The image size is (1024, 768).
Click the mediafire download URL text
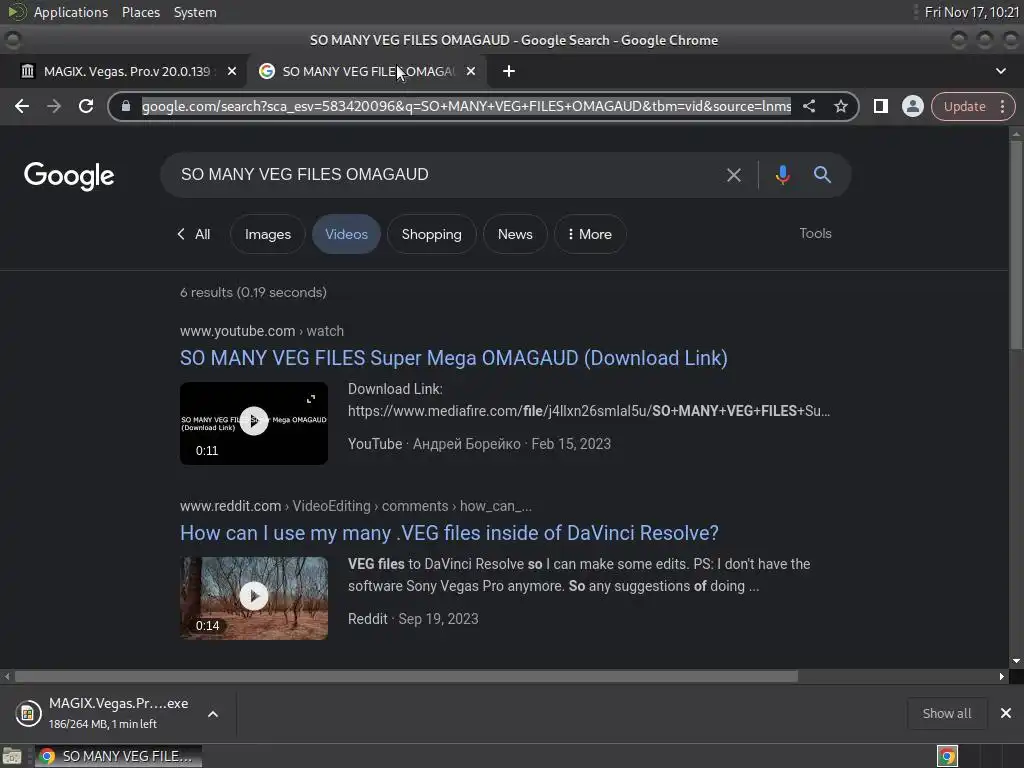pos(589,411)
